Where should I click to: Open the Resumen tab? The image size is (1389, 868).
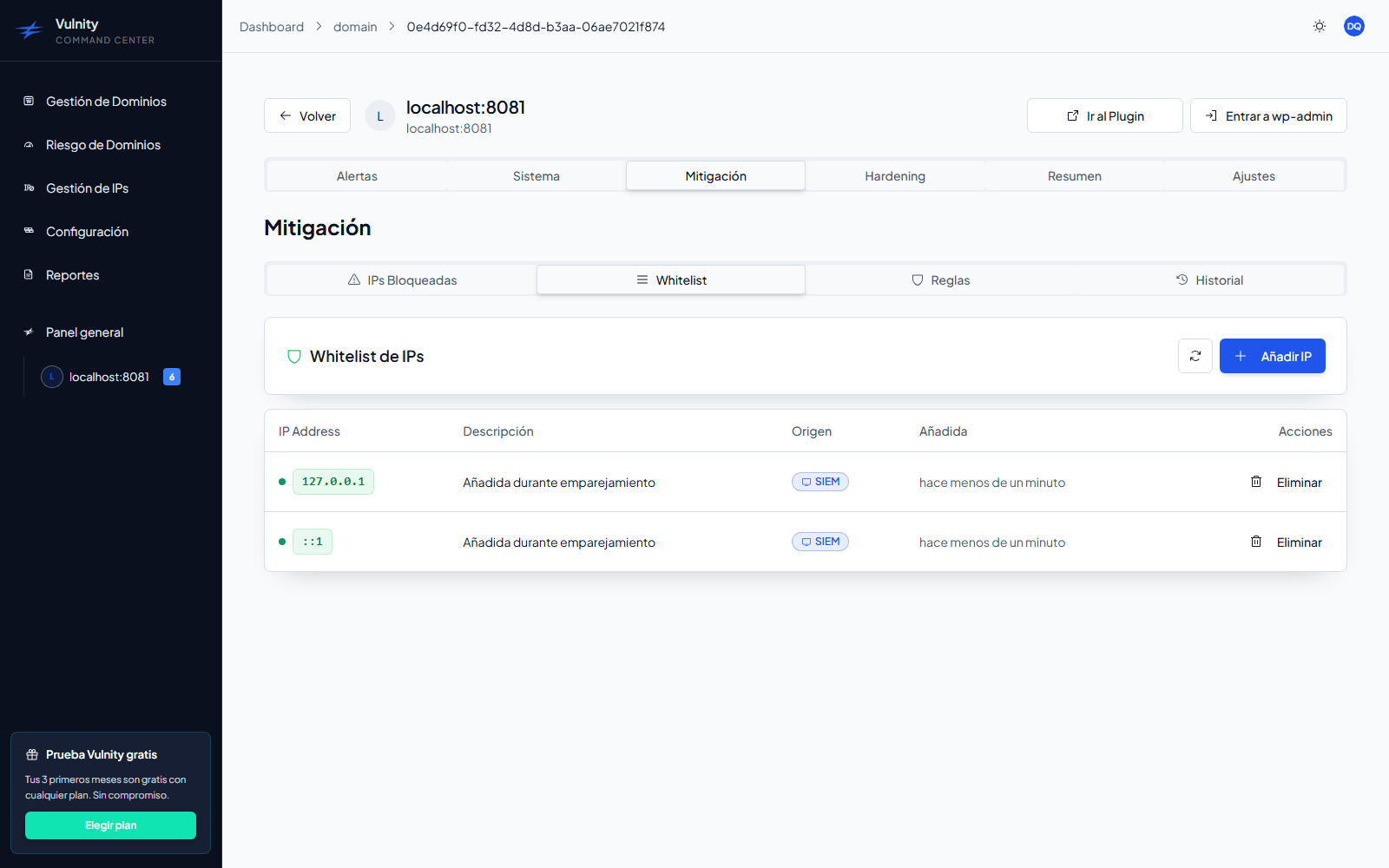1075,176
